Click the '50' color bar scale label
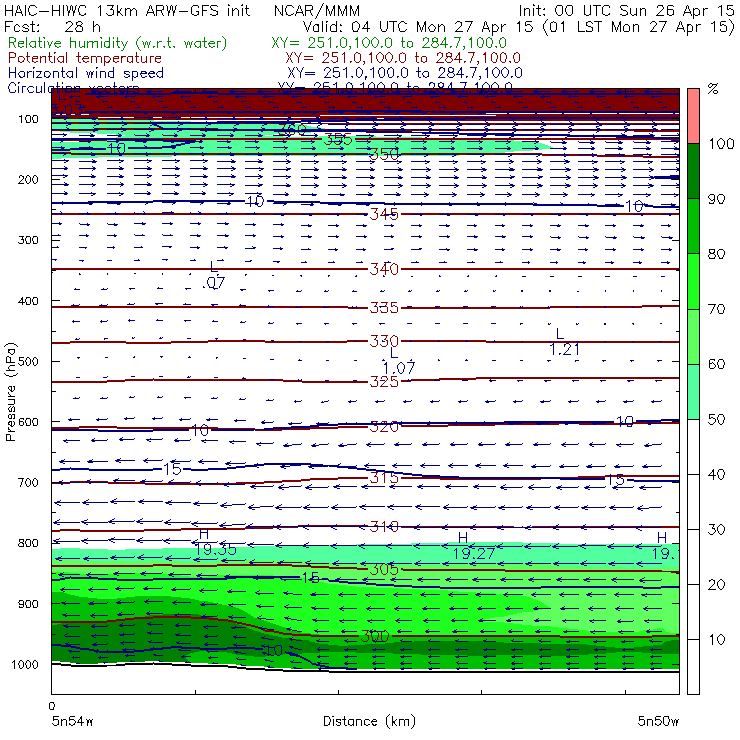 (716, 420)
